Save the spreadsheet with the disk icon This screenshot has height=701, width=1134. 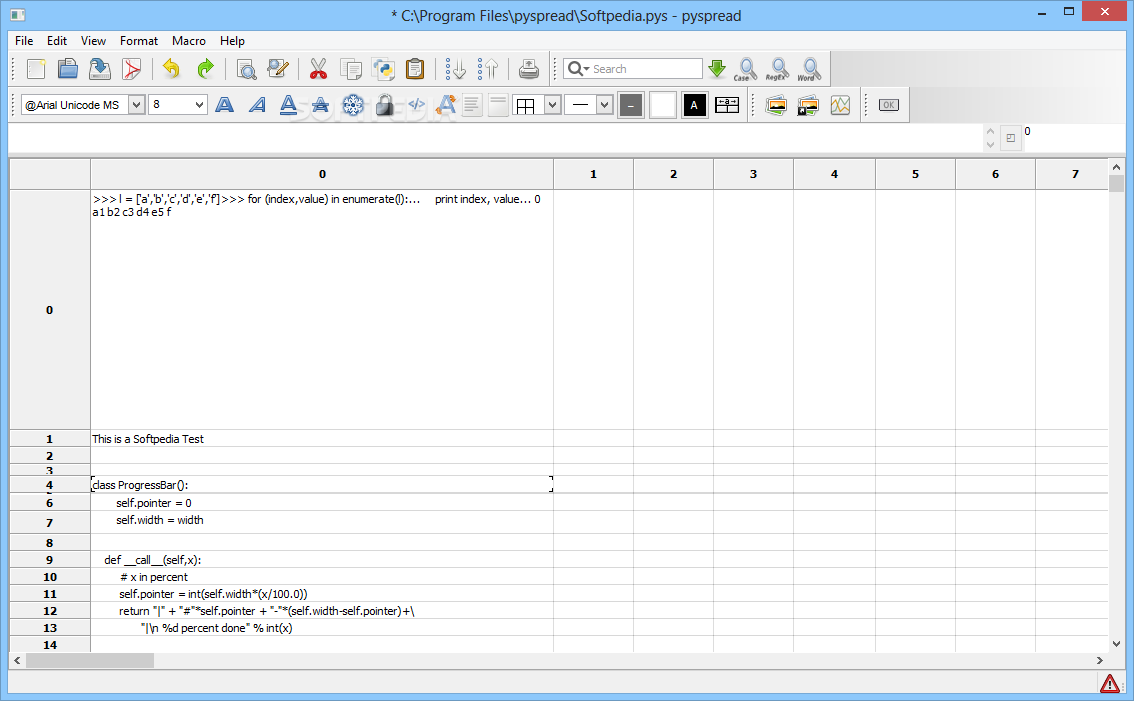[99, 69]
